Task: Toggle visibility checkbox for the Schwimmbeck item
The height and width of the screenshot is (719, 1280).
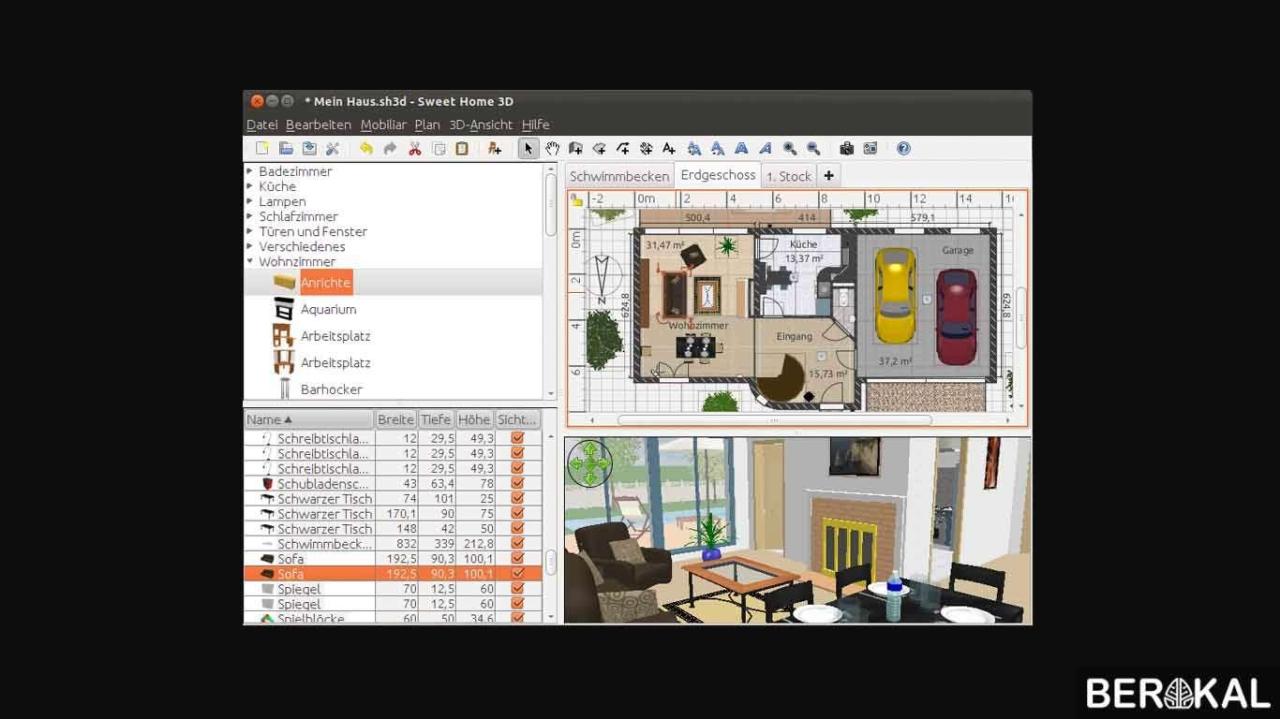Action: (x=517, y=543)
